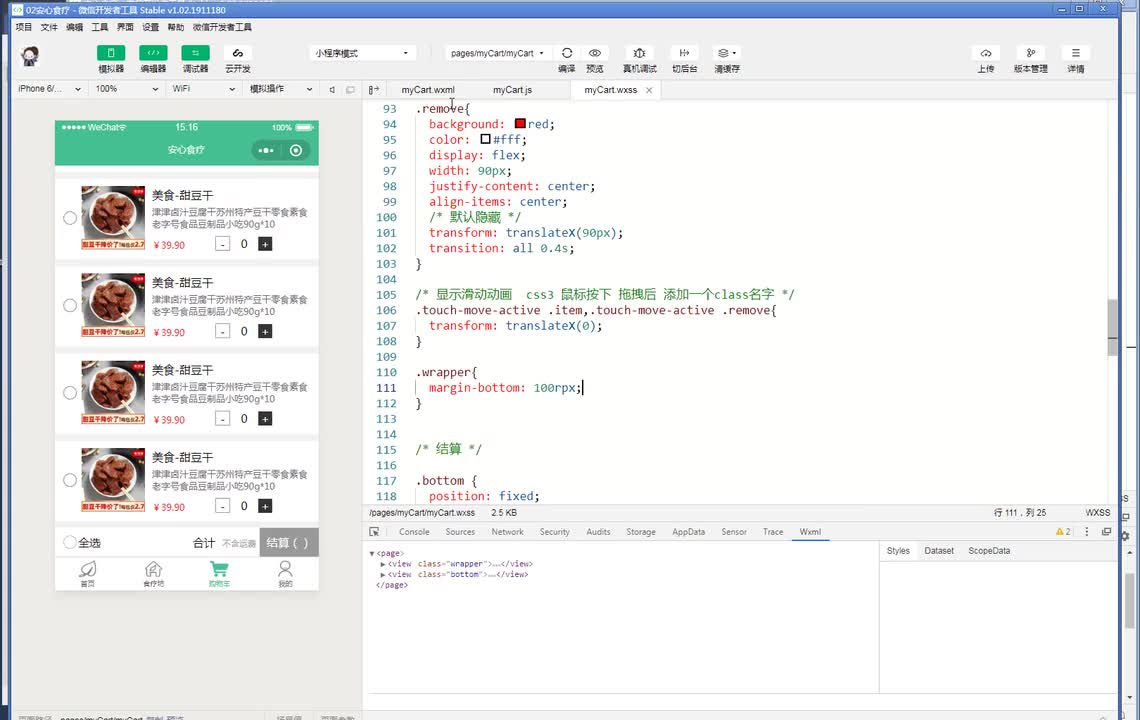Open the Details icon at top right
Screen dimensions: 1140x720
tap(1075, 53)
